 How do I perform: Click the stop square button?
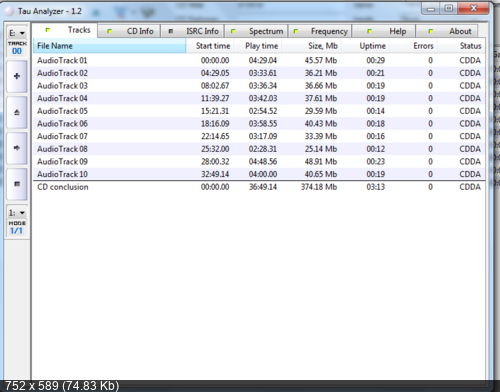point(17,184)
